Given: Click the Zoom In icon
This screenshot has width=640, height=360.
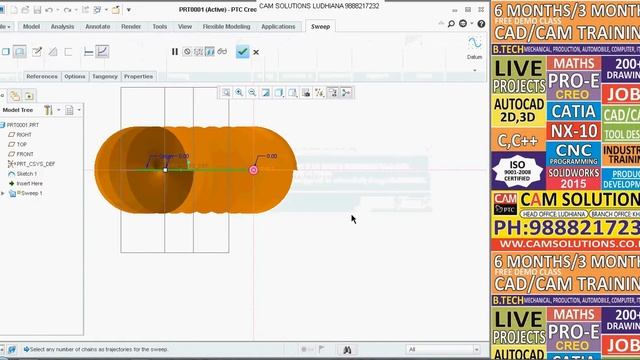Looking at the screenshot, I should (239, 93).
